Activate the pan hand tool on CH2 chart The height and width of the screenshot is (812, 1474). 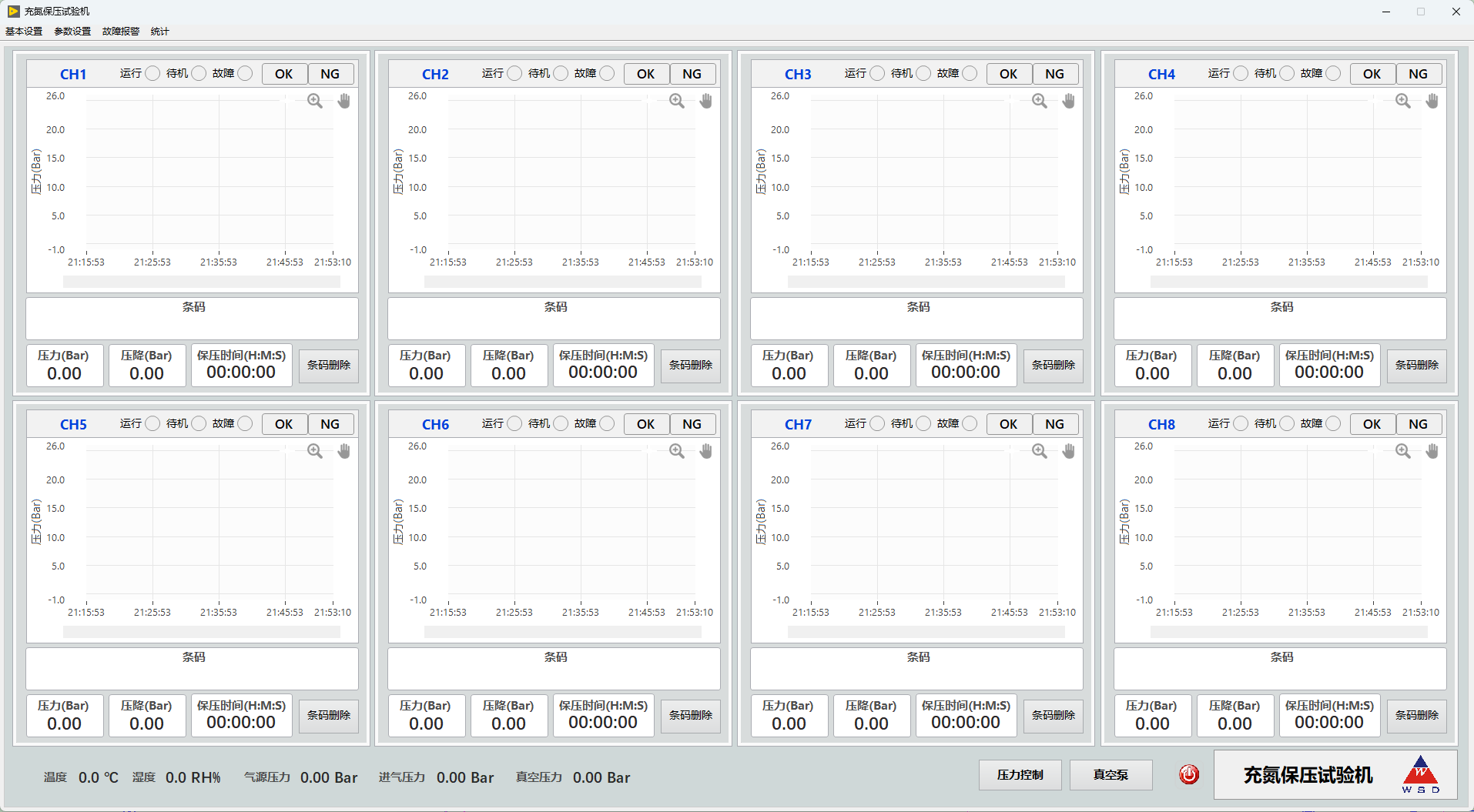pyautogui.click(x=706, y=101)
